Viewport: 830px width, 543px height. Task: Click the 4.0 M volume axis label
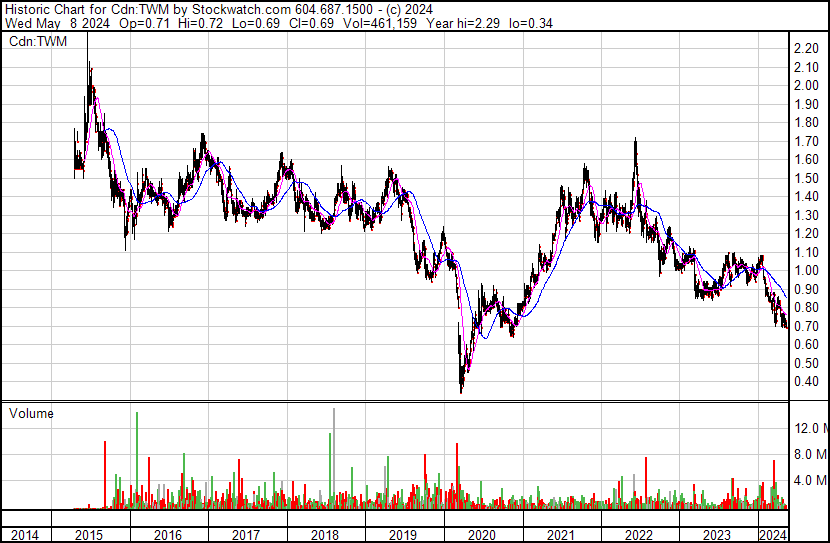[810, 481]
